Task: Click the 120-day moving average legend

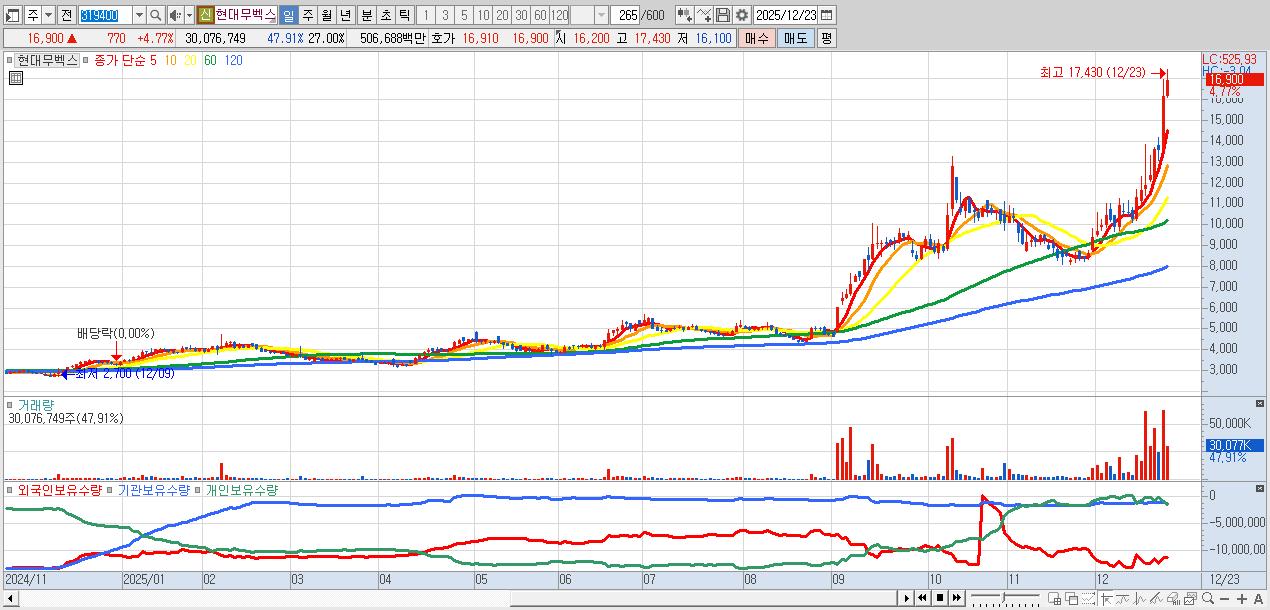Action: (233, 60)
